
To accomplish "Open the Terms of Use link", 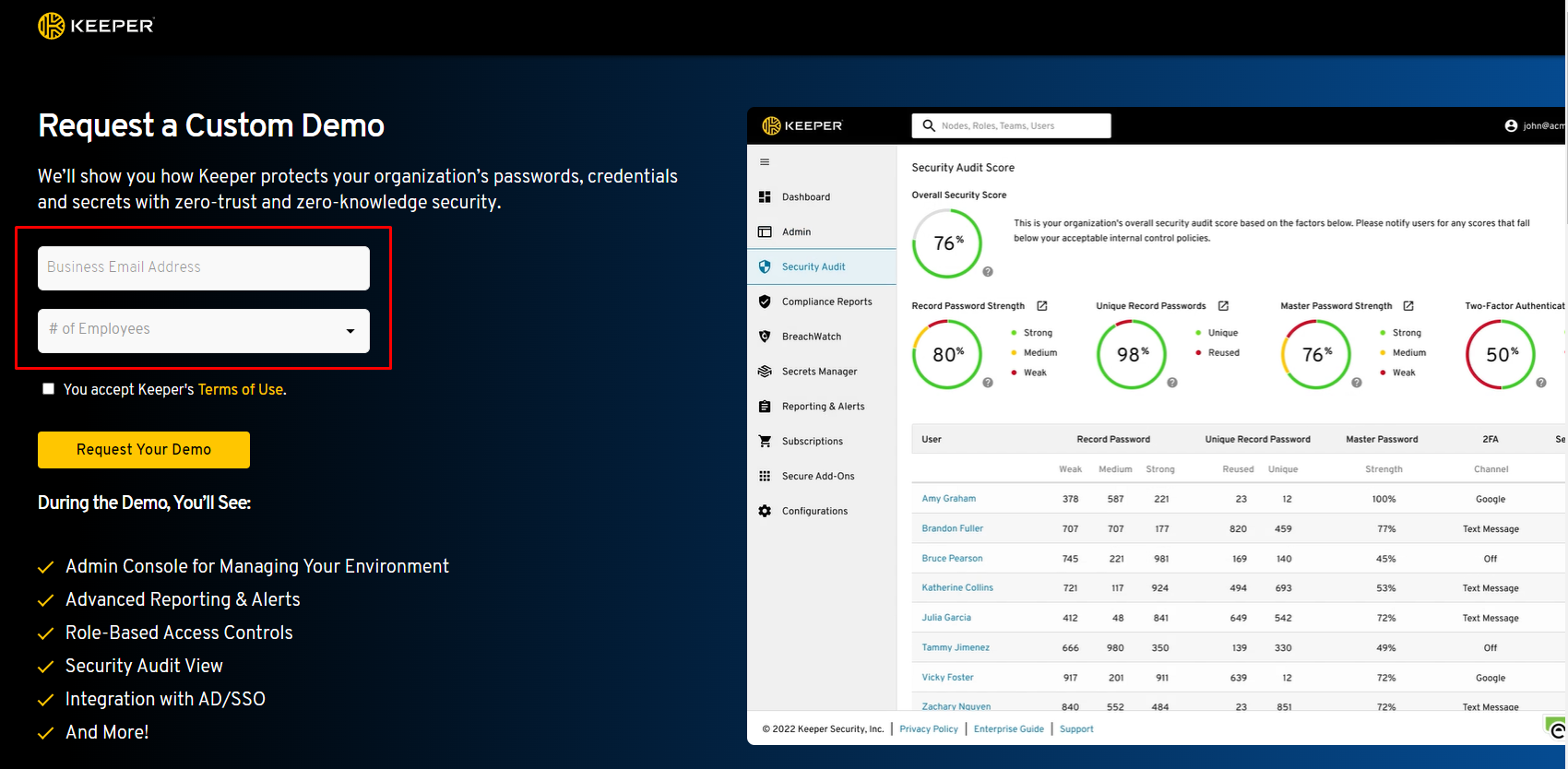I will coord(241,389).
